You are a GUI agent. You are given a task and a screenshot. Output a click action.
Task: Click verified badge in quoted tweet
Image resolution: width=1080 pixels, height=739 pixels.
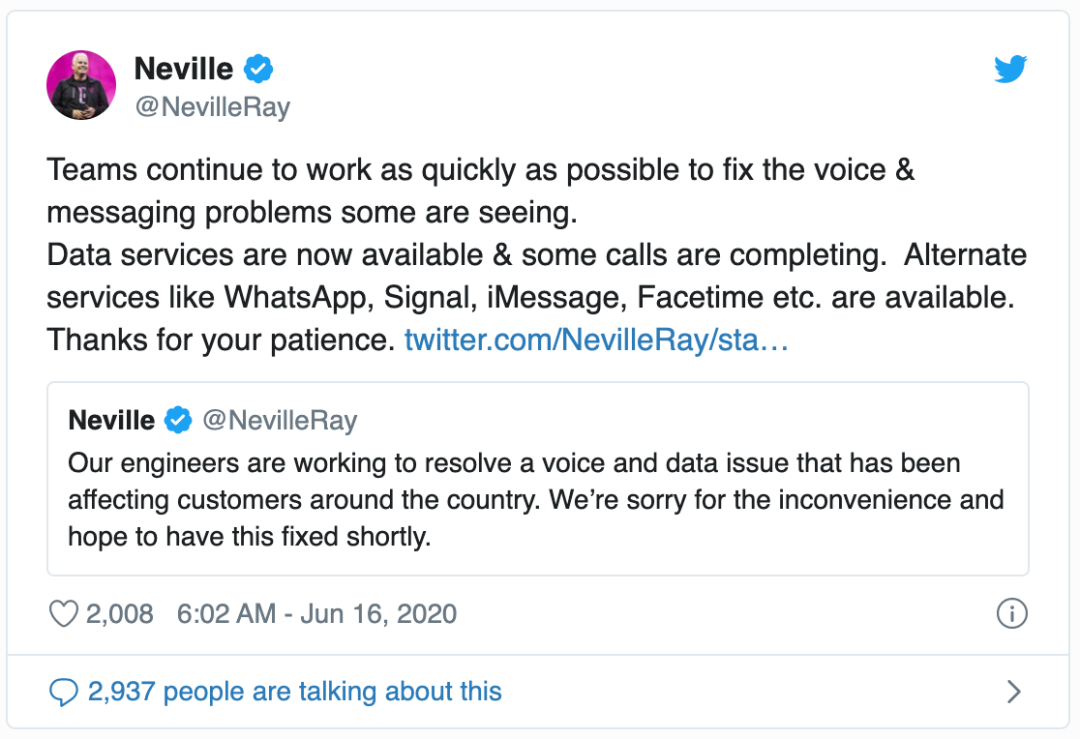178,419
